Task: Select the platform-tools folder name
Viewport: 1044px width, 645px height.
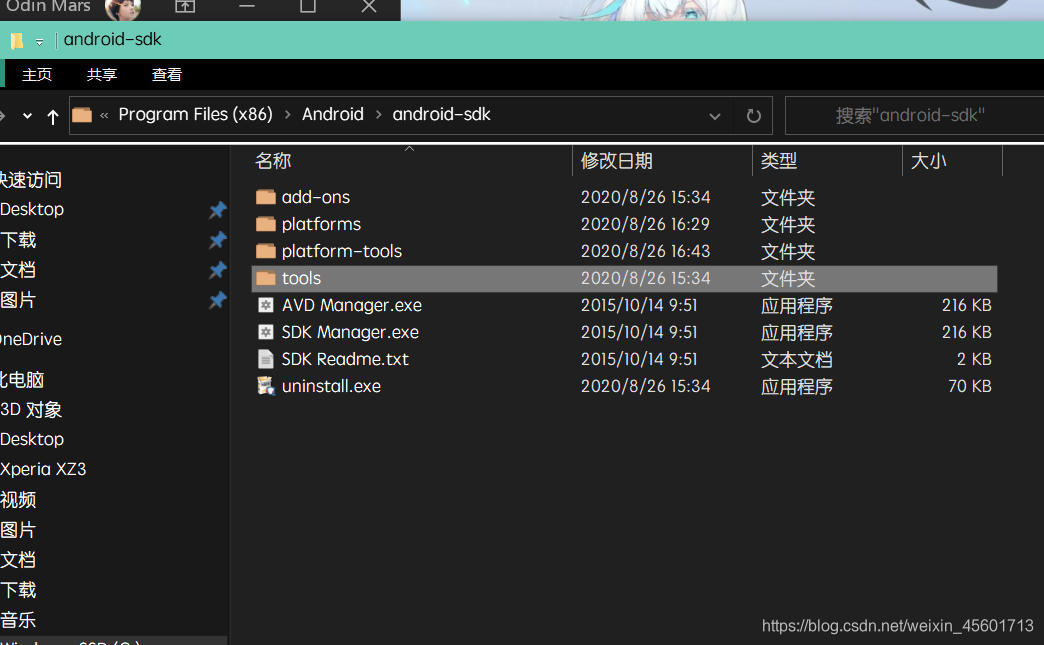Action: coord(342,251)
